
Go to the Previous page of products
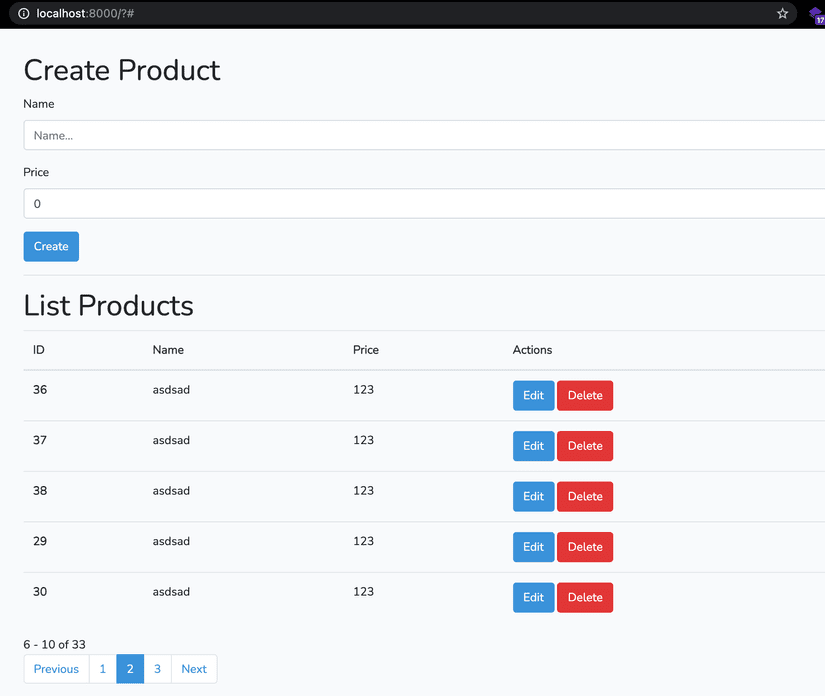point(55,668)
